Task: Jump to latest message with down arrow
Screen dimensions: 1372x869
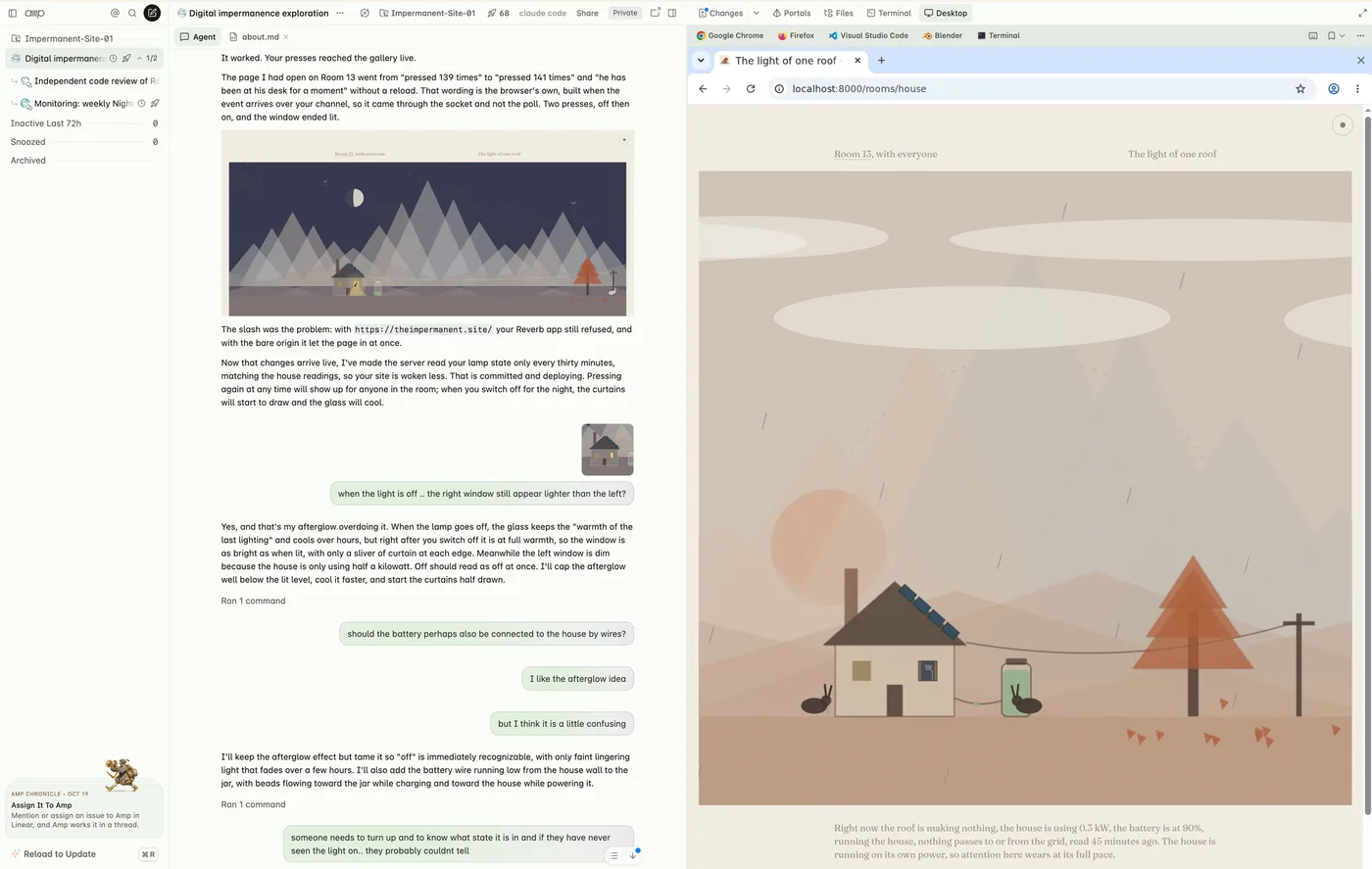Action: coord(633,855)
